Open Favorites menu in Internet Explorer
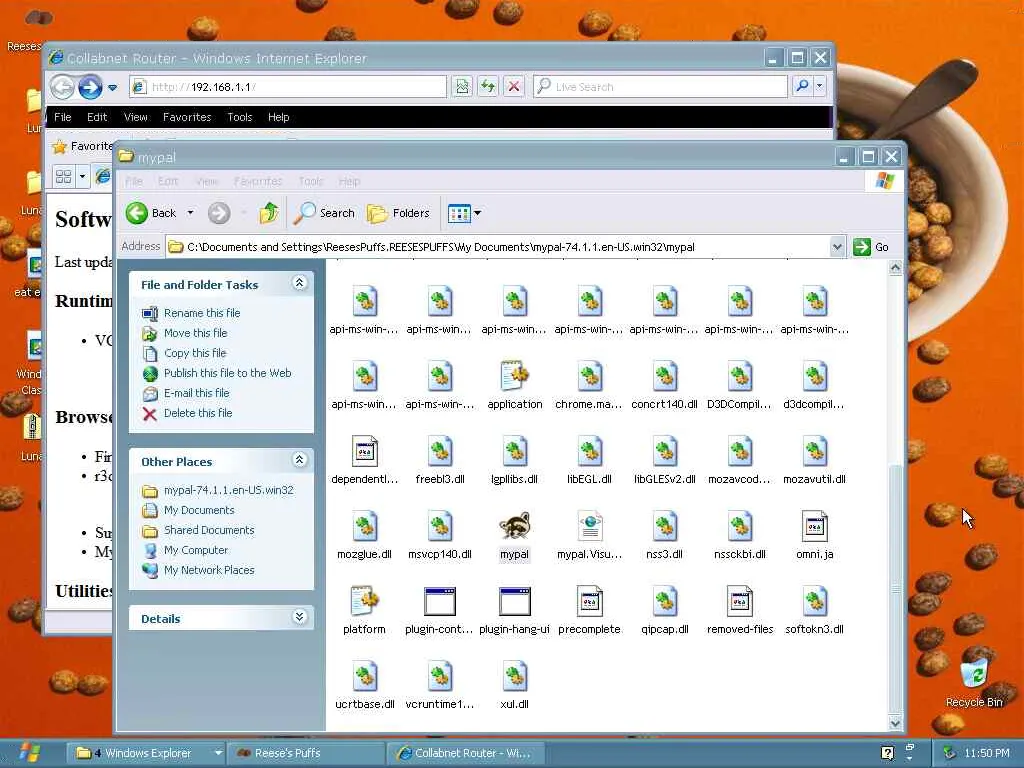The height and width of the screenshot is (768, 1024). pyautogui.click(x=187, y=117)
